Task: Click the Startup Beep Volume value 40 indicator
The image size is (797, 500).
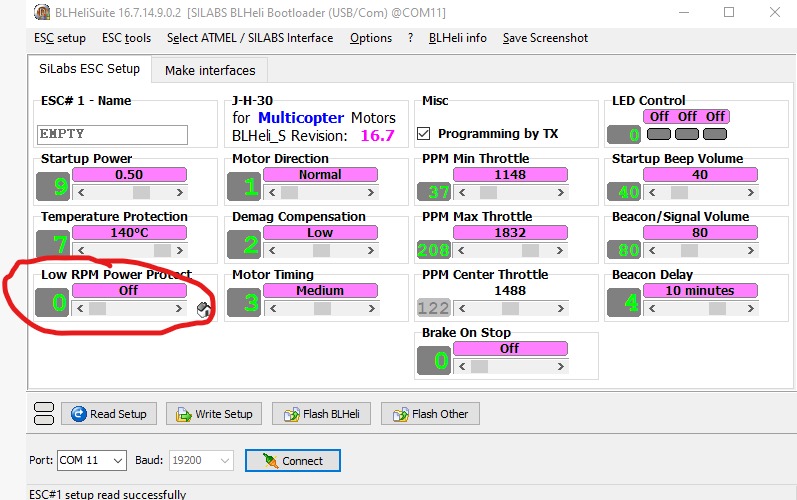Action: coord(624,192)
